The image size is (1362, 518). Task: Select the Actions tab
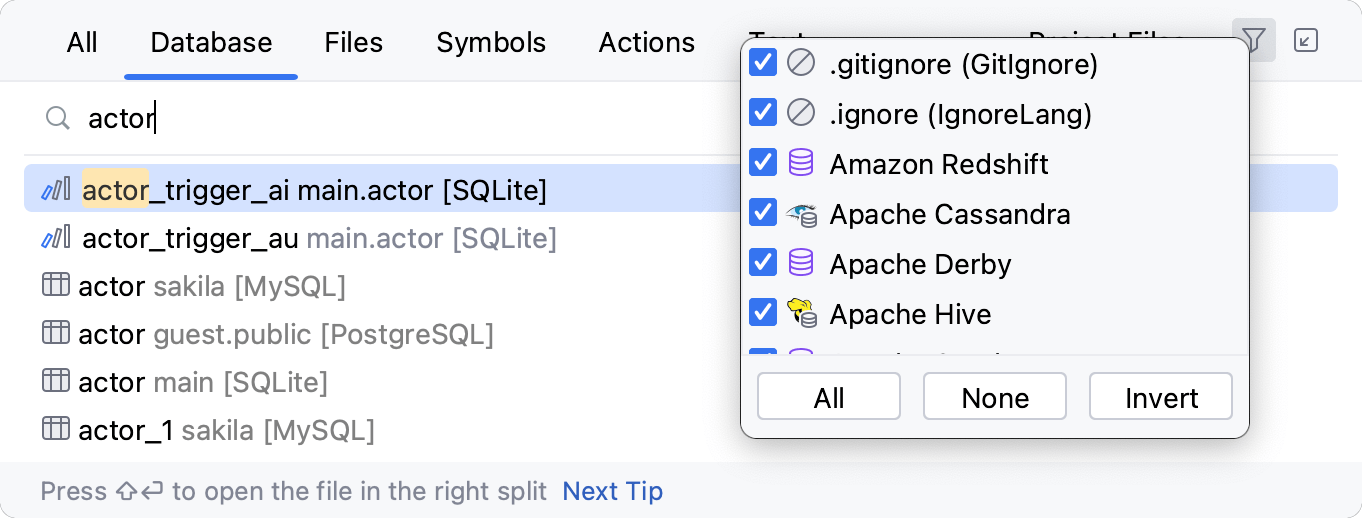click(646, 42)
